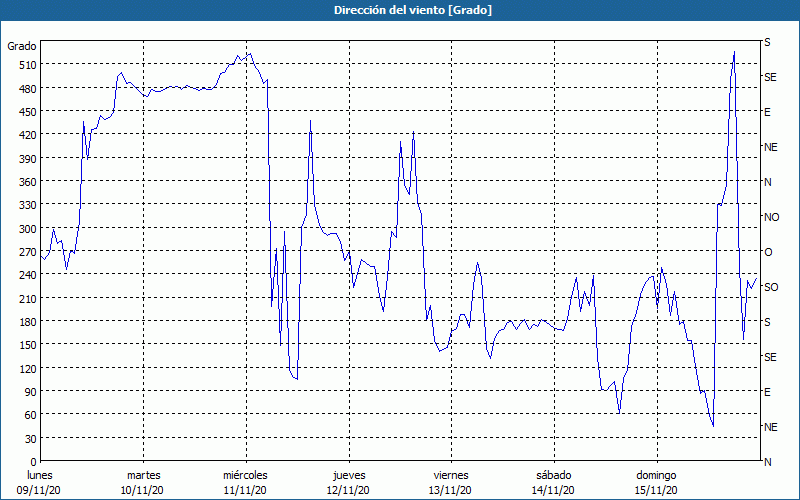The height and width of the screenshot is (500, 800).
Task: Select the 510 value on the left axis
Action: tap(27, 65)
